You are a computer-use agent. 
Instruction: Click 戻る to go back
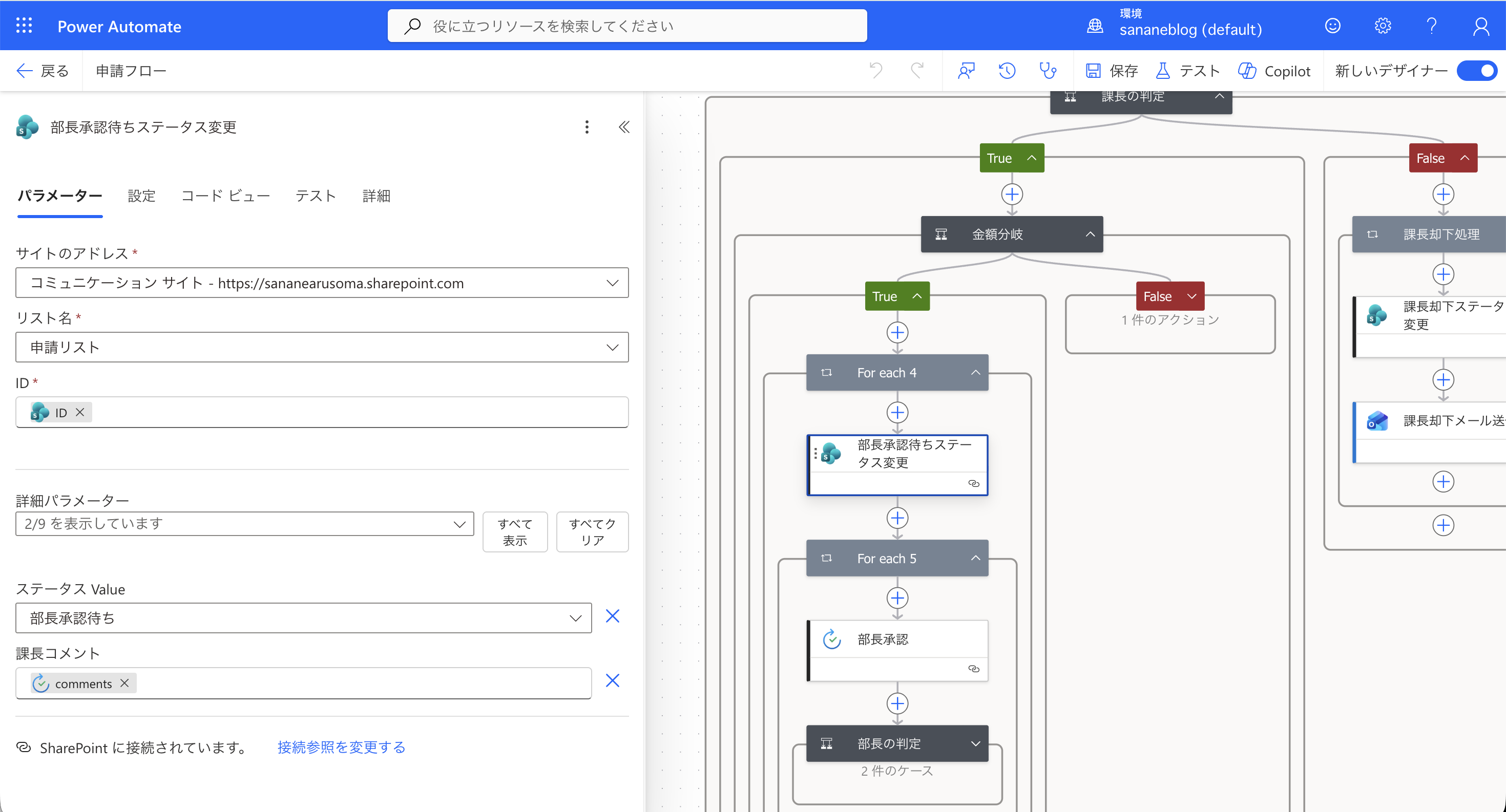[43, 71]
